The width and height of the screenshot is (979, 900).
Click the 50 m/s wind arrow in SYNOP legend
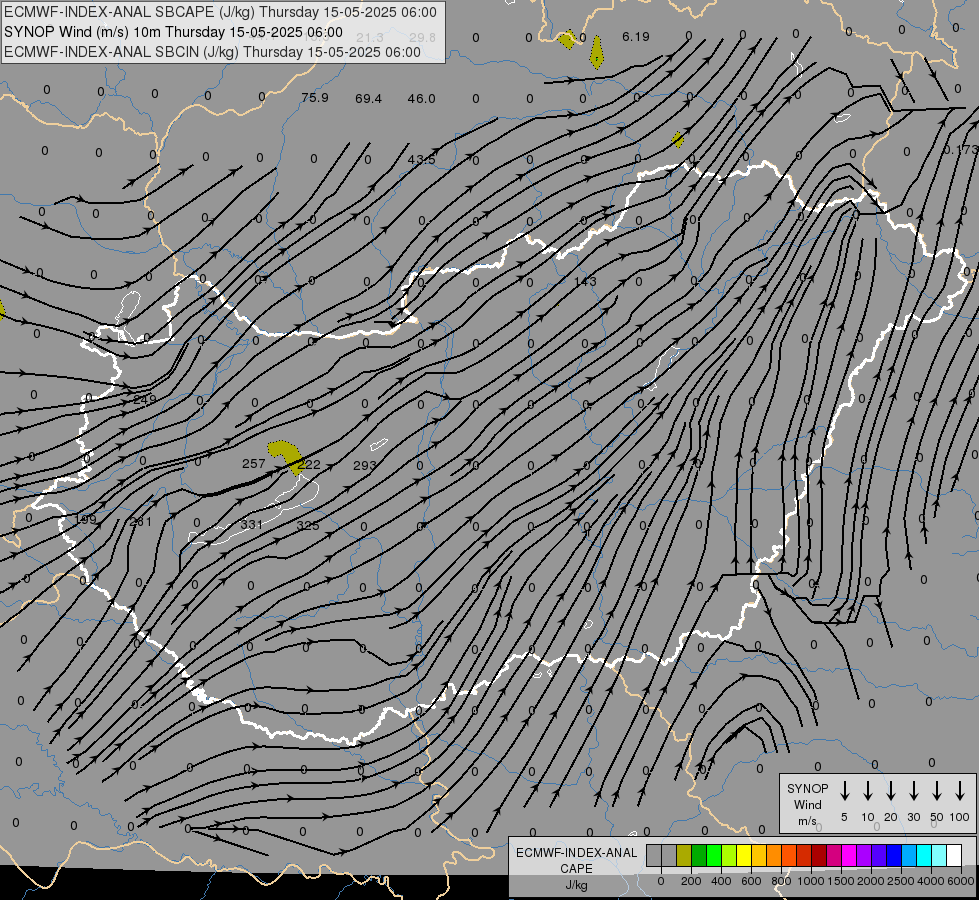coord(937,791)
